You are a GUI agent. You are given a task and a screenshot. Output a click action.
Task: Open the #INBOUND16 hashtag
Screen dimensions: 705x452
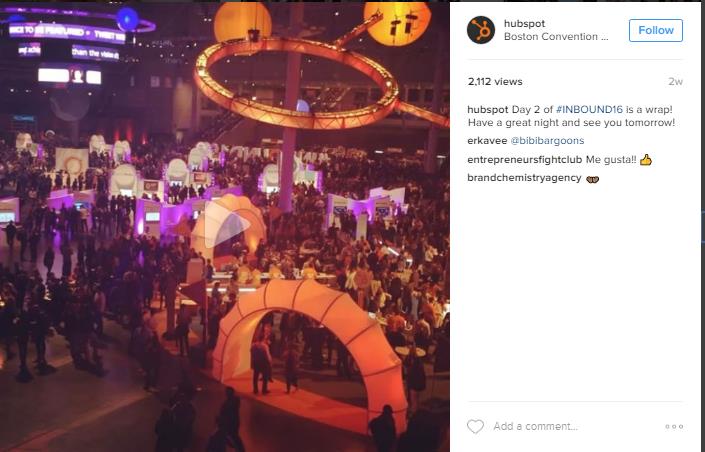[x=589, y=109]
